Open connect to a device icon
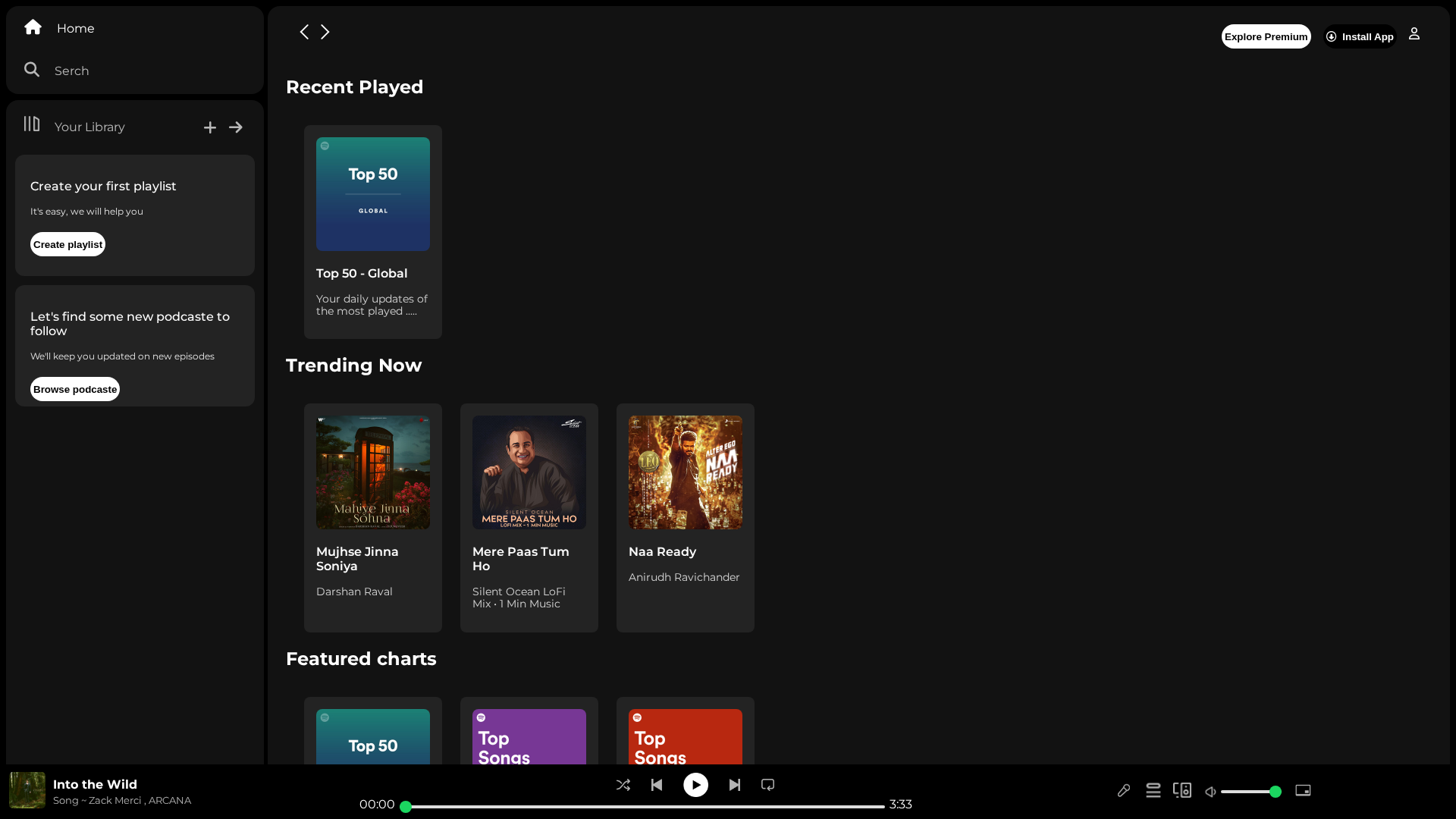 coord(1182,790)
